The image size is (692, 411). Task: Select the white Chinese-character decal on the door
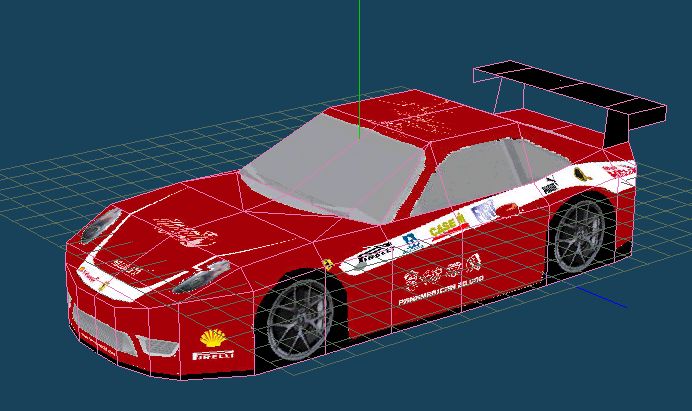[439, 272]
